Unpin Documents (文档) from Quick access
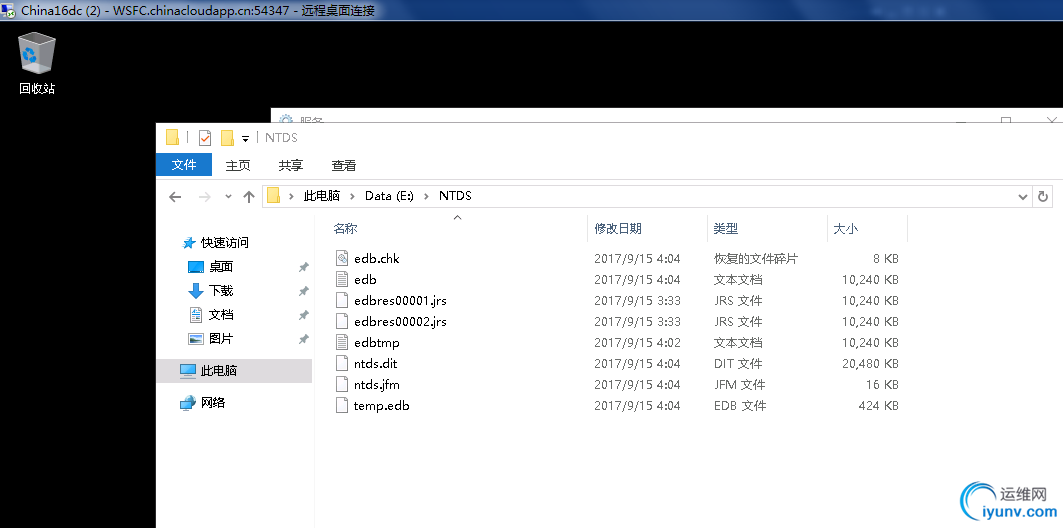This screenshot has width=1063, height=528. coord(303,315)
